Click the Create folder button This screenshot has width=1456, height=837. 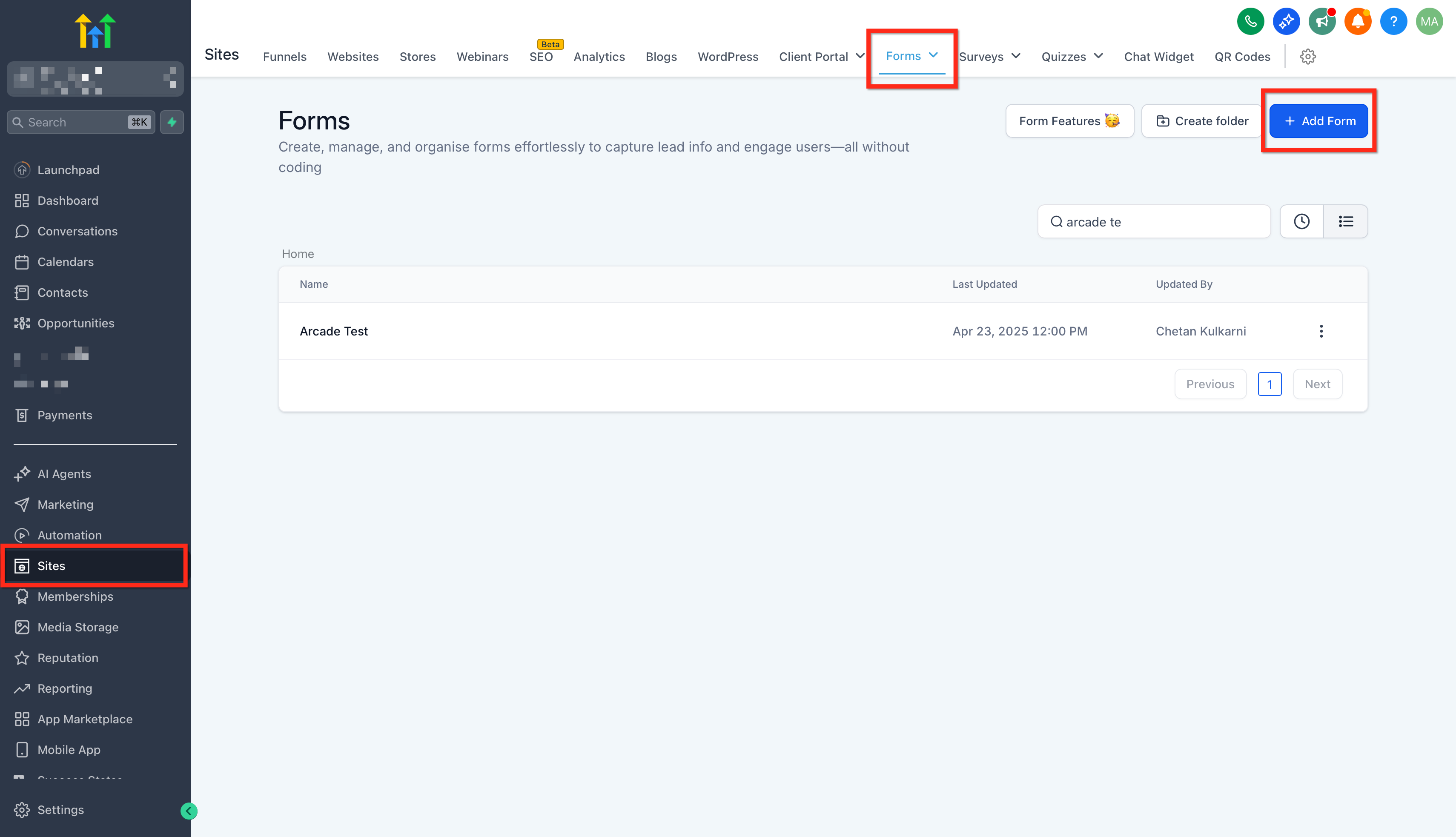(1202, 121)
